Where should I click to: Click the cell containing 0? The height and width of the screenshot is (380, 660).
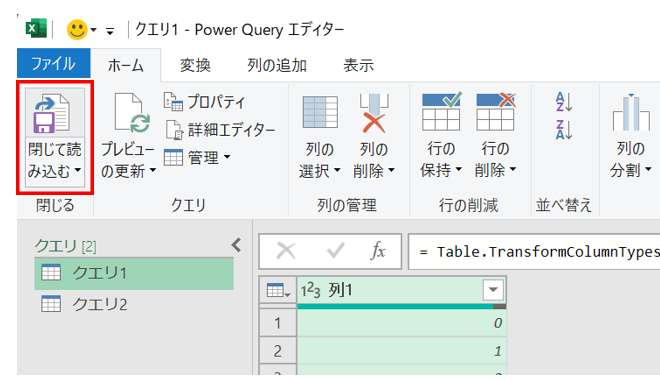tap(402, 323)
